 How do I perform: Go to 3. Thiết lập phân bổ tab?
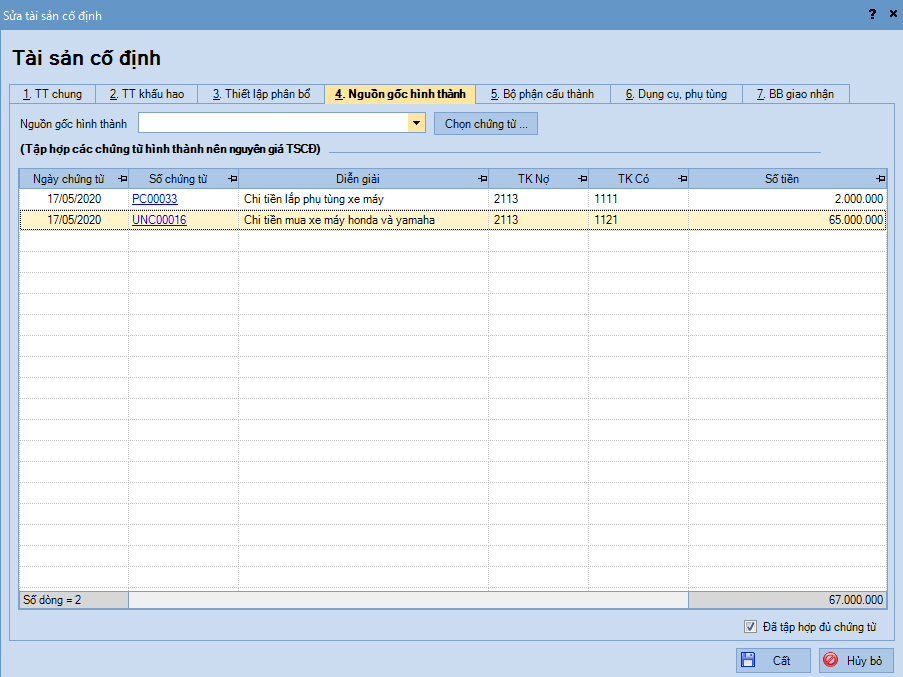[x=261, y=94]
